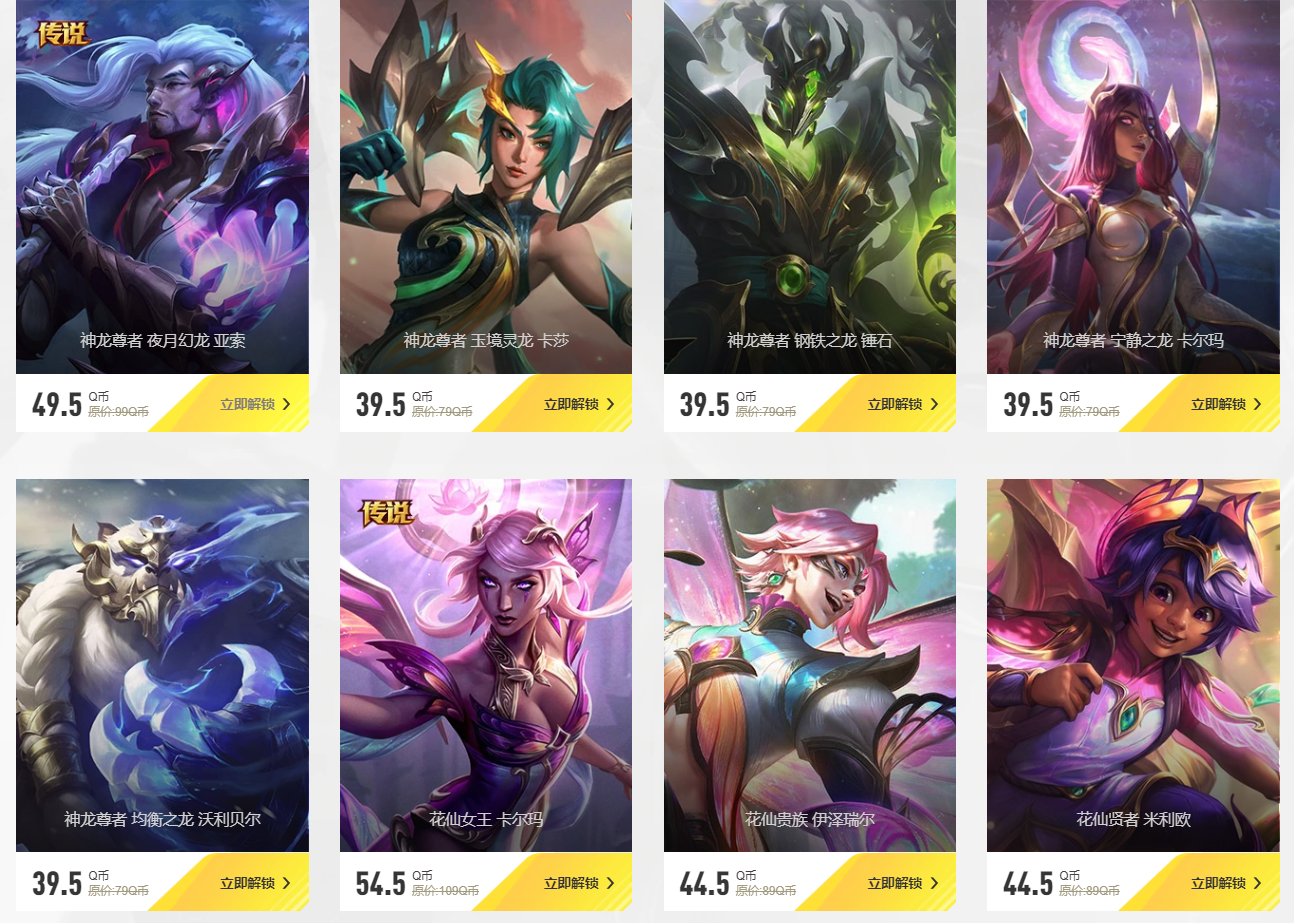Open the 夜月幻龙 亚索 skin artwork

point(162,187)
